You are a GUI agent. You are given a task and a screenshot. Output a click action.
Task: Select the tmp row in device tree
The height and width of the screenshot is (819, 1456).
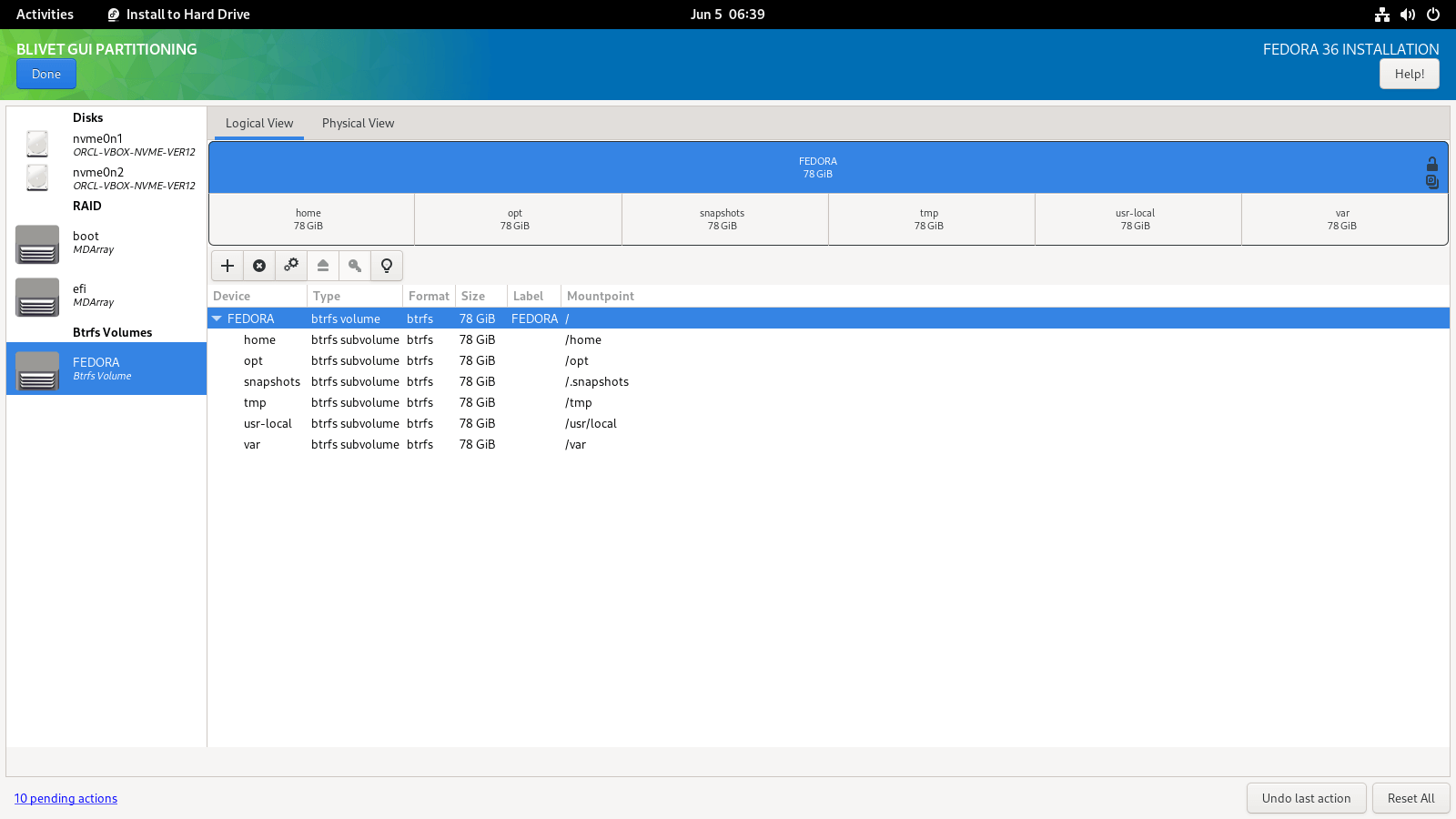click(828, 402)
